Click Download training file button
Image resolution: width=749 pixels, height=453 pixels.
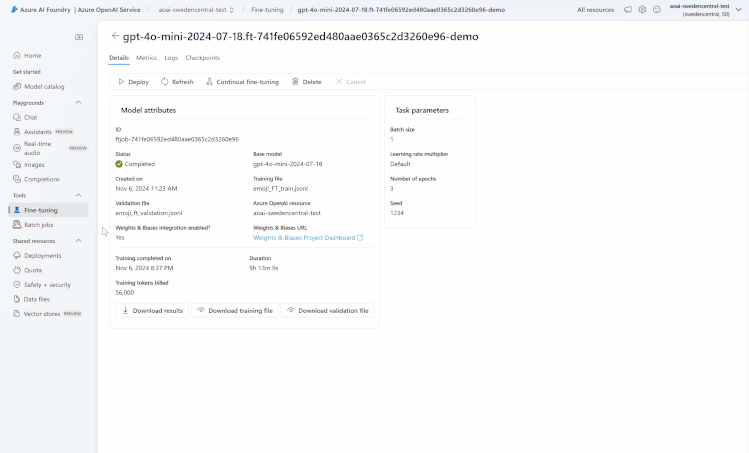[235, 311]
